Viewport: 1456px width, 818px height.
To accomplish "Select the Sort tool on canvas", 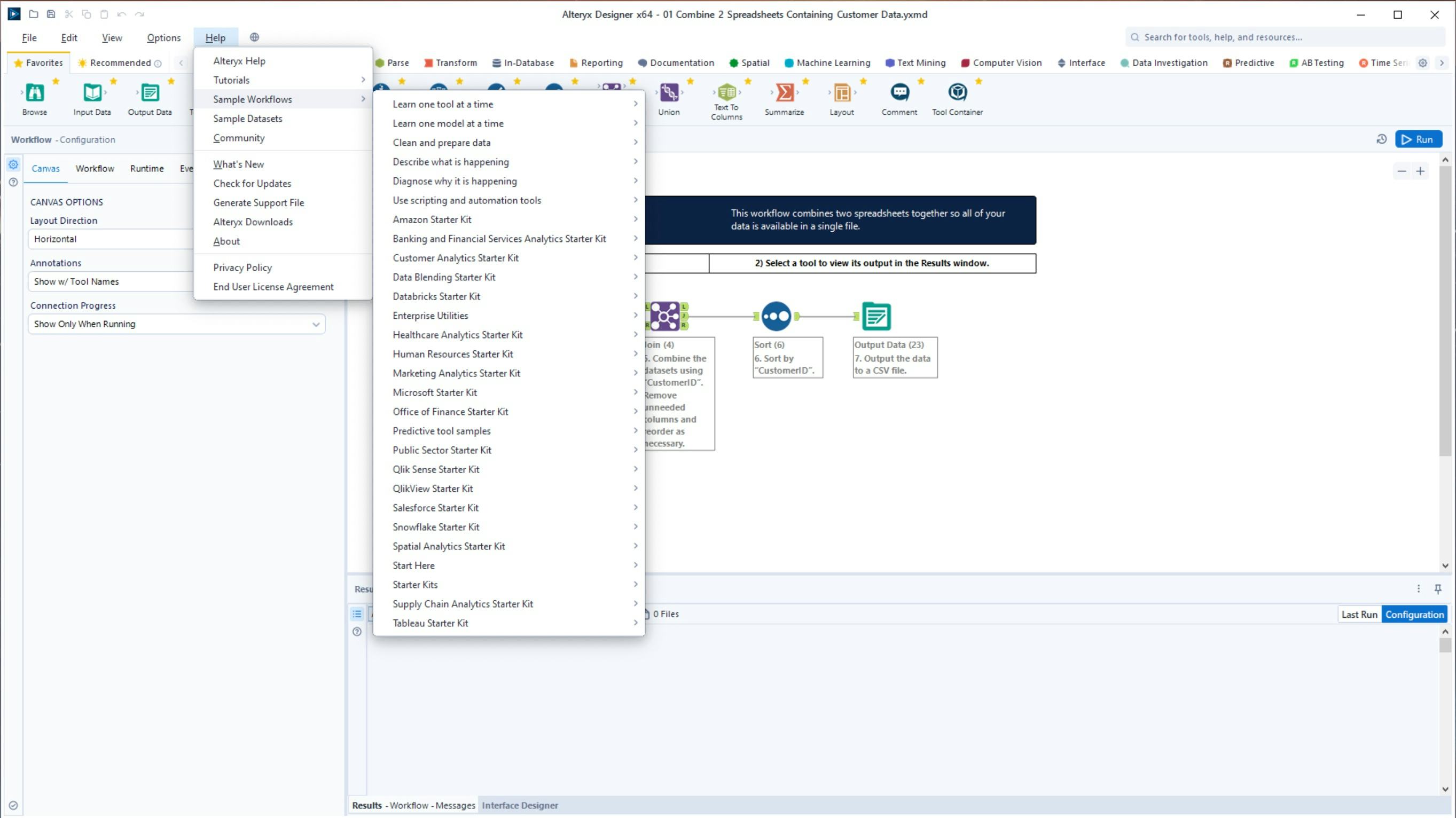I will tap(776, 316).
